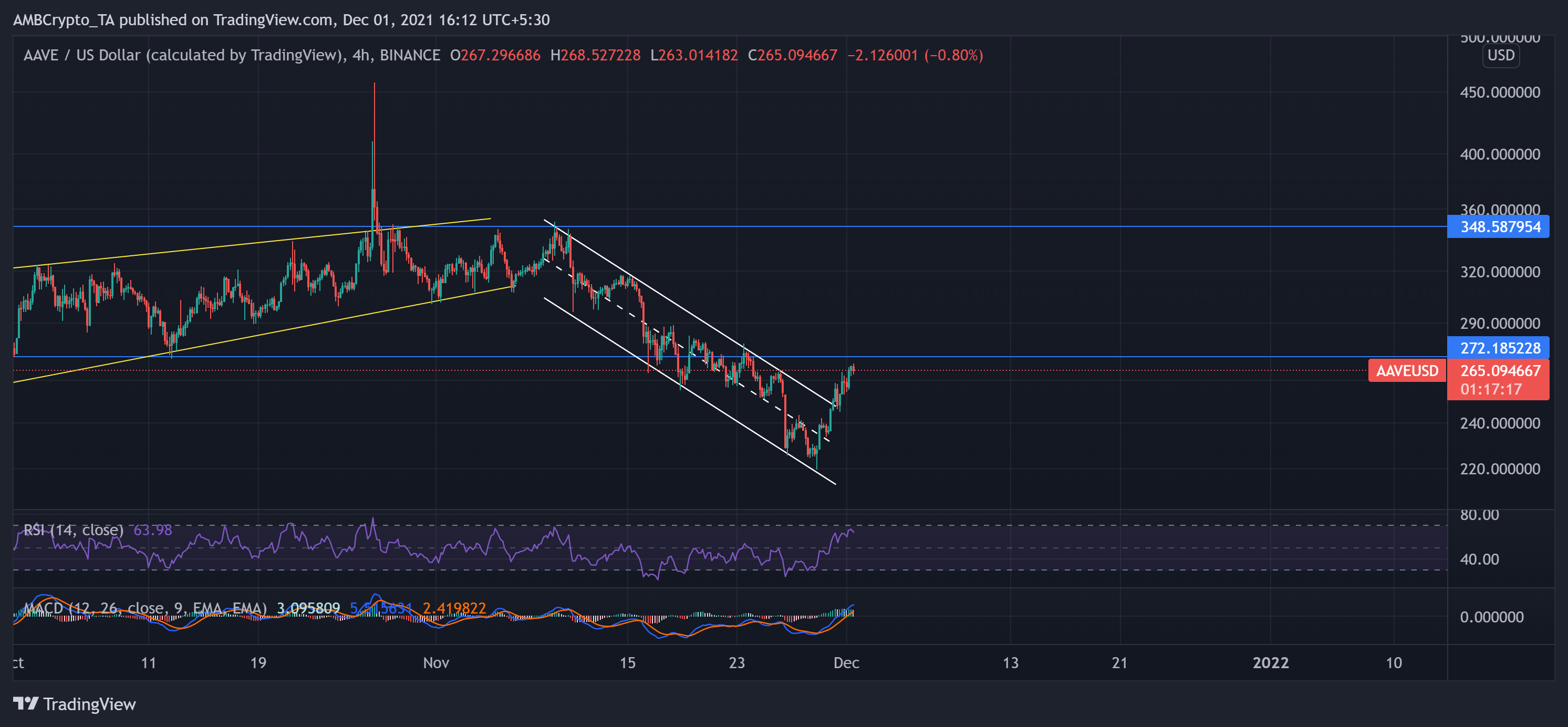Click the 80.00 RSI axis label
Image resolution: width=1568 pixels, height=727 pixels.
pos(1479,515)
